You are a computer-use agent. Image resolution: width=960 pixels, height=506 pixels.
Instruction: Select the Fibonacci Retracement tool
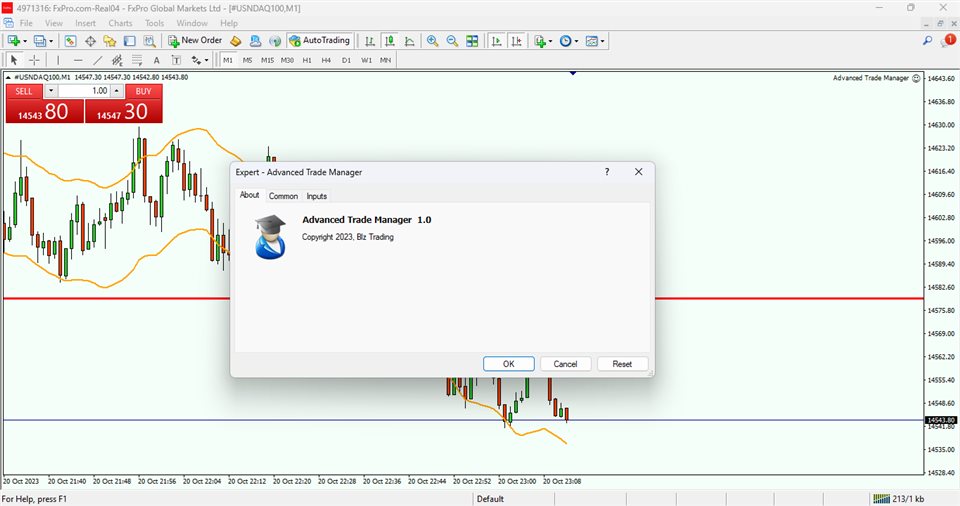(137, 60)
